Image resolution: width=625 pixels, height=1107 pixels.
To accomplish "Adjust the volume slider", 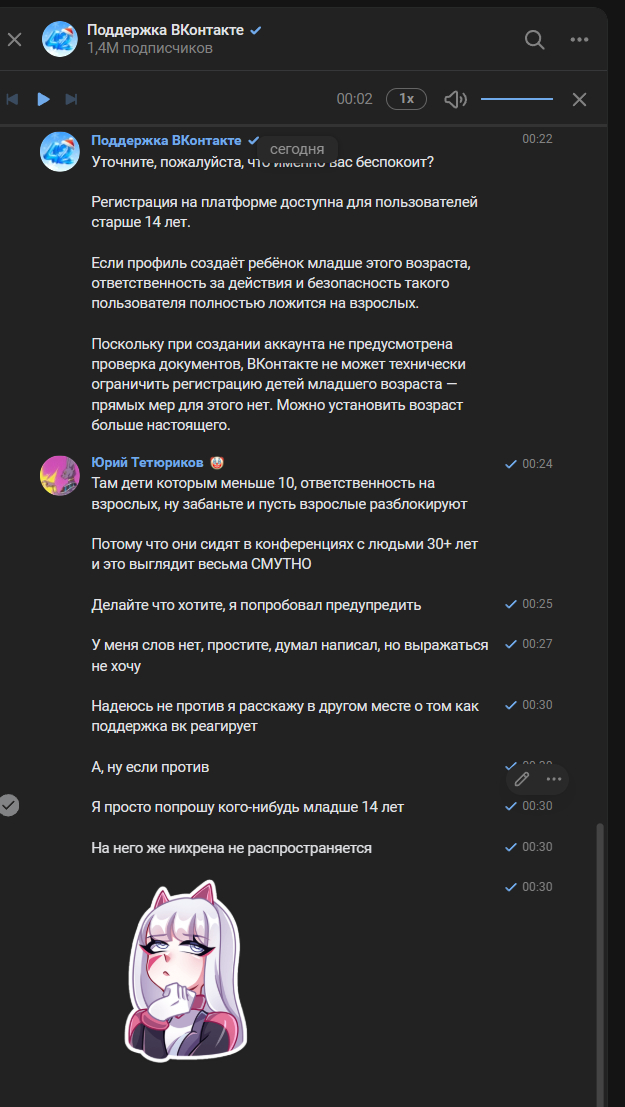I will (516, 98).
